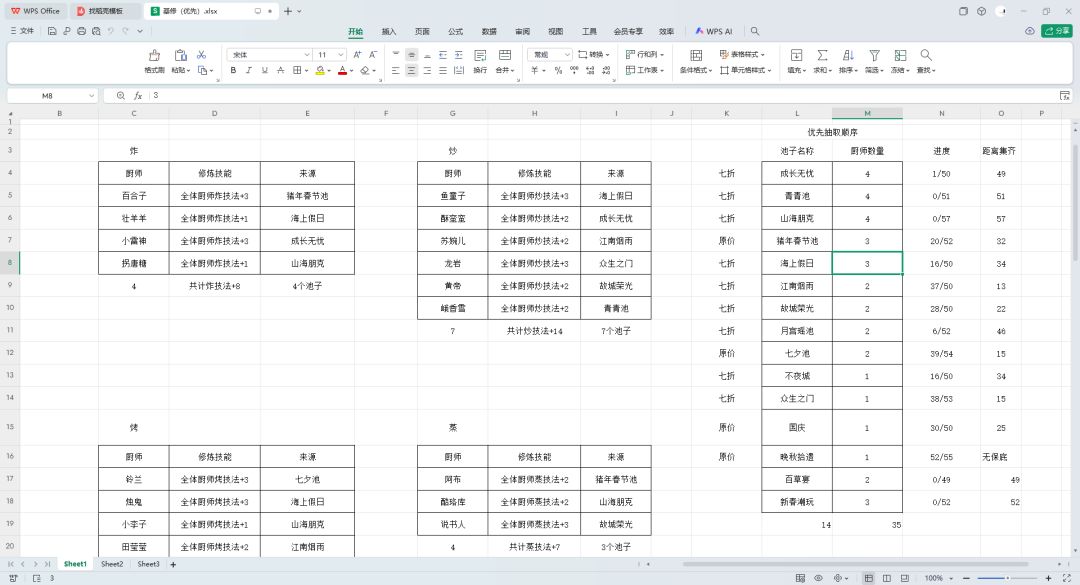The height and width of the screenshot is (585, 1080).
Task: Click the Wrap text (换行) icon
Action: [480, 55]
